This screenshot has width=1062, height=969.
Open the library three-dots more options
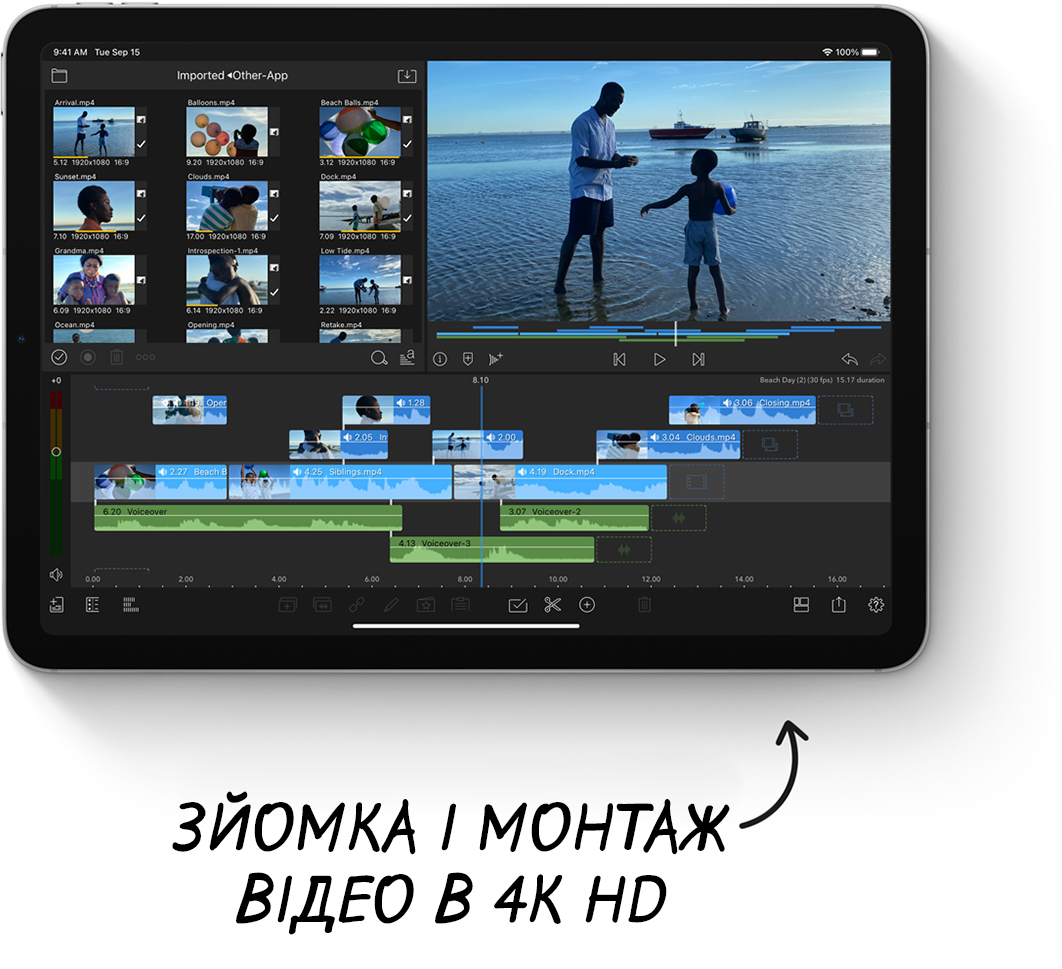(146, 357)
